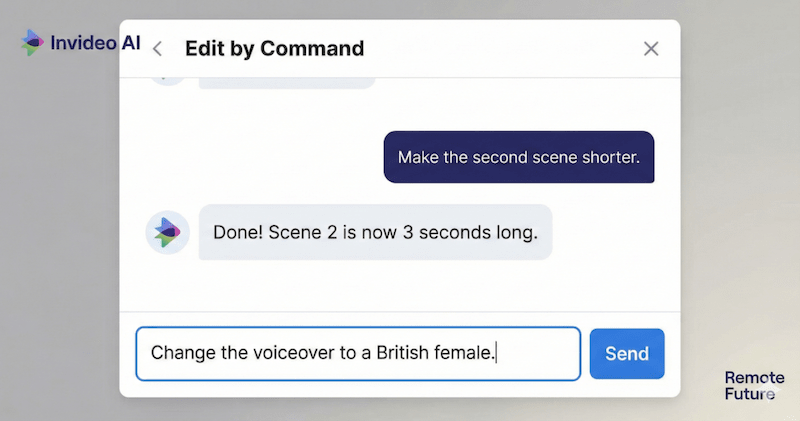The height and width of the screenshot is (421, 800).
Task: Click the 'Done! Scene 2' reply bubble
Action: point(375,232)
